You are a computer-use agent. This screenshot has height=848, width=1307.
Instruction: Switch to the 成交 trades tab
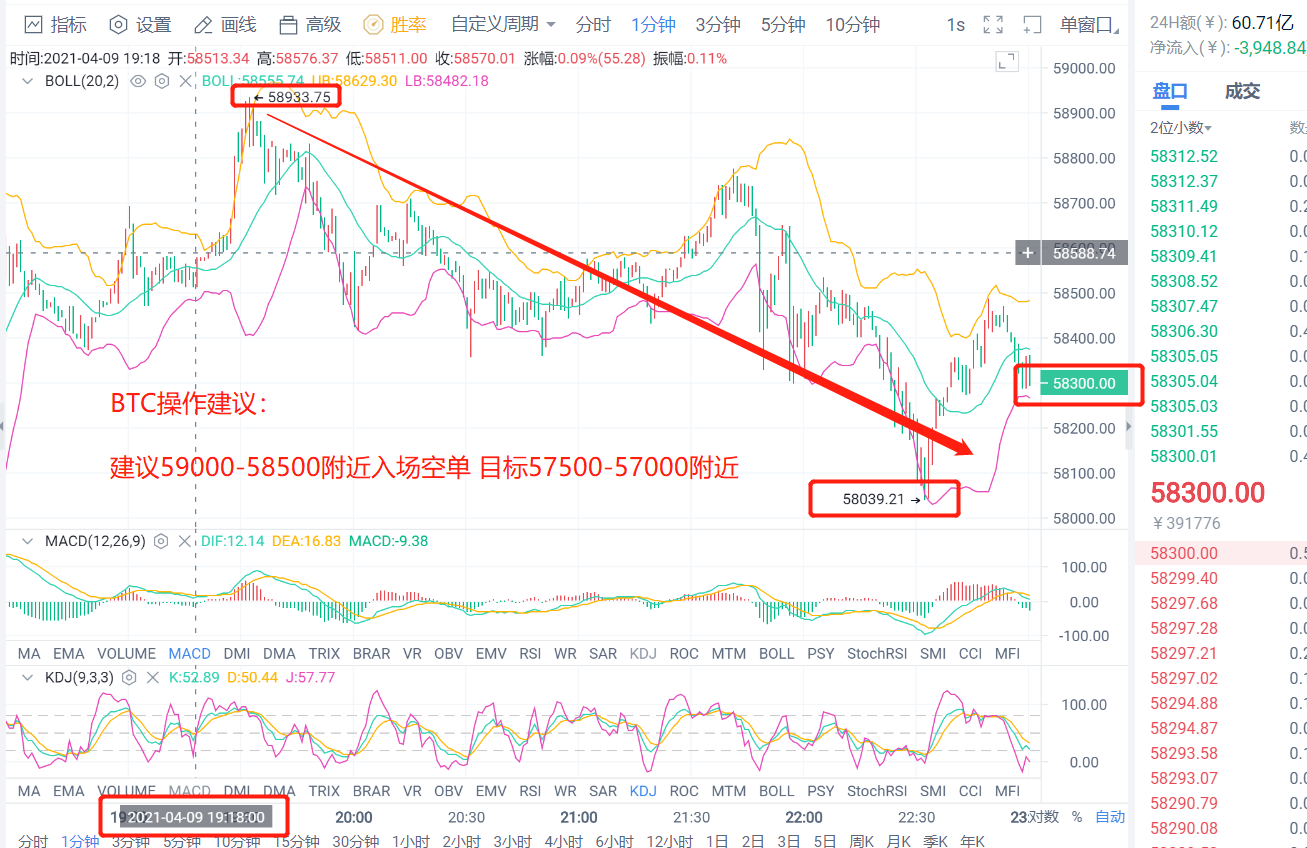tap(1242, 90)
